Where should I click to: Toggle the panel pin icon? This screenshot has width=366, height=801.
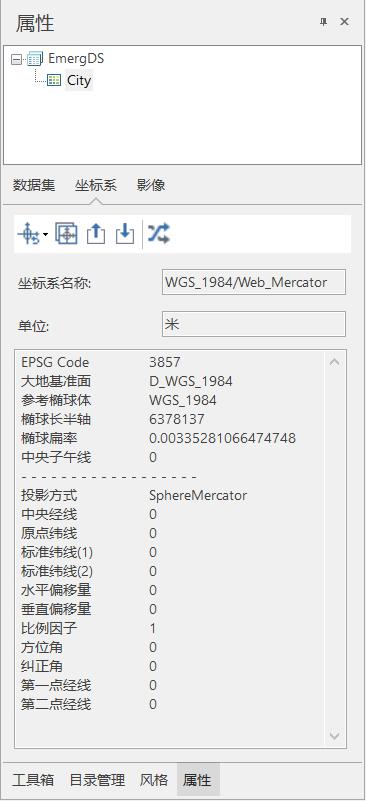click(x=323, y=22)
